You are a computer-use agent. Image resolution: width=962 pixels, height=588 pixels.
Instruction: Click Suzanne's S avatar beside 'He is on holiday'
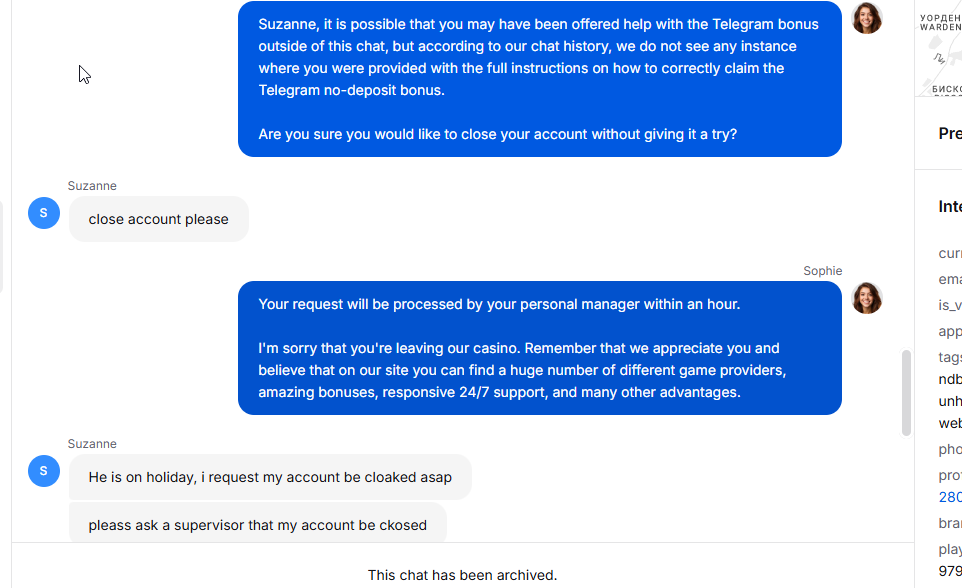44,471
